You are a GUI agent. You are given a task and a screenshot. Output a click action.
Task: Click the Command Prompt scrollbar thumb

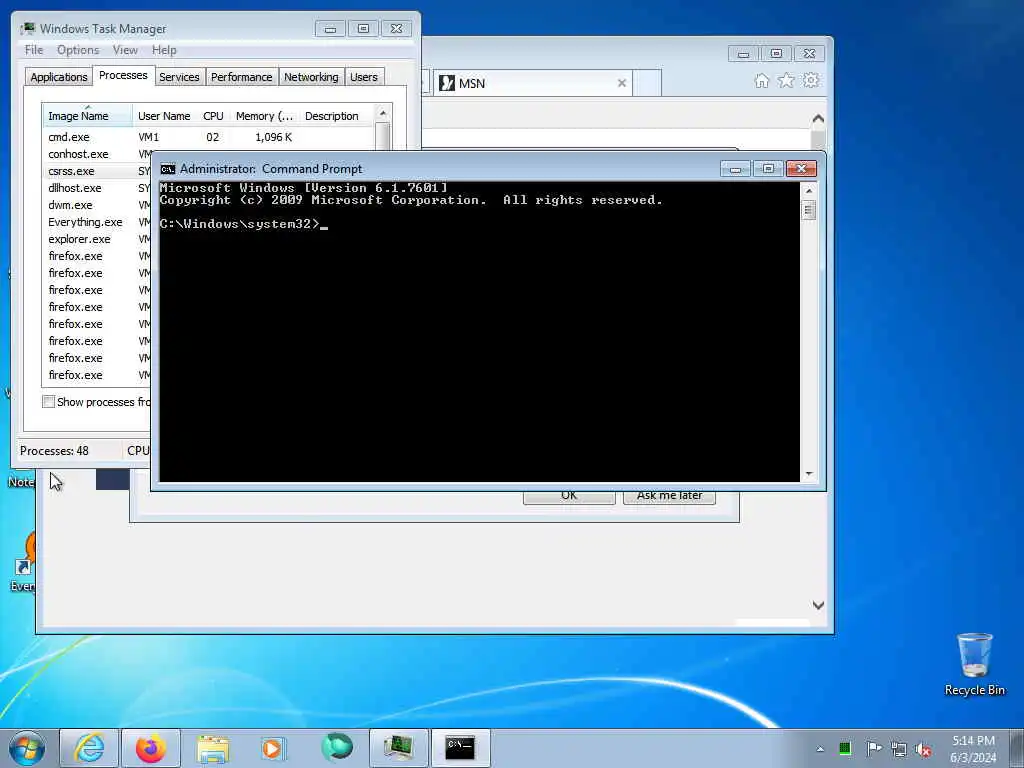pos(808,210)
